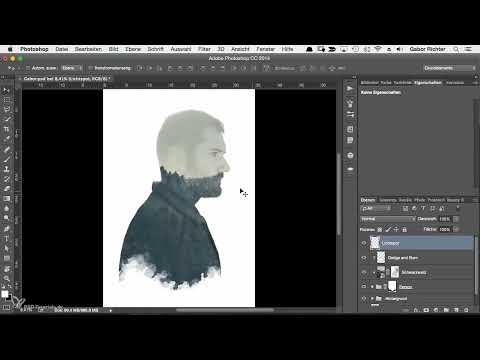This screenshot has width=480, height=360.
Task: Click the open document title tab
Action: point(65,79)
